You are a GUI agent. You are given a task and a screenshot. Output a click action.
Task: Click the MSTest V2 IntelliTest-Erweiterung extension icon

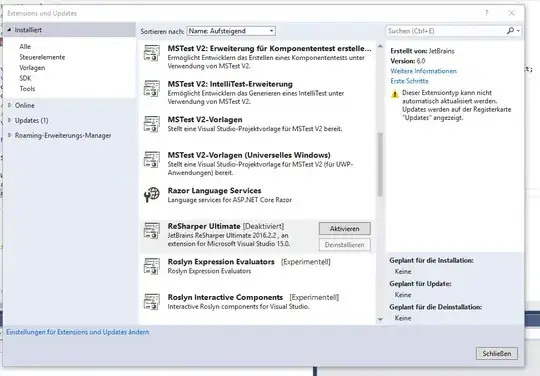152,88
